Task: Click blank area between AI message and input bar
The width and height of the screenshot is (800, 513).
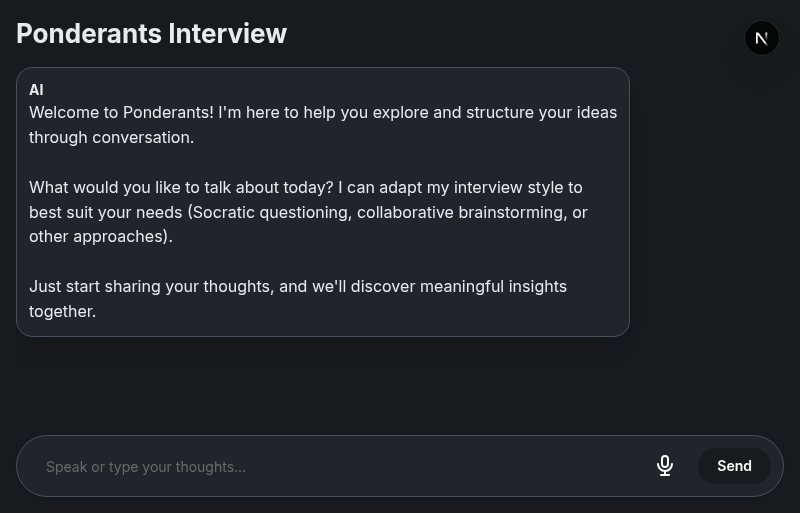Action: point(400,385)
